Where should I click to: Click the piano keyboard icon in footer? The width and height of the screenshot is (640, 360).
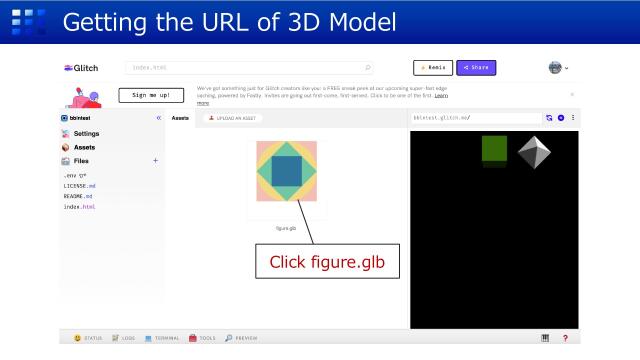(x=545, y=338)
